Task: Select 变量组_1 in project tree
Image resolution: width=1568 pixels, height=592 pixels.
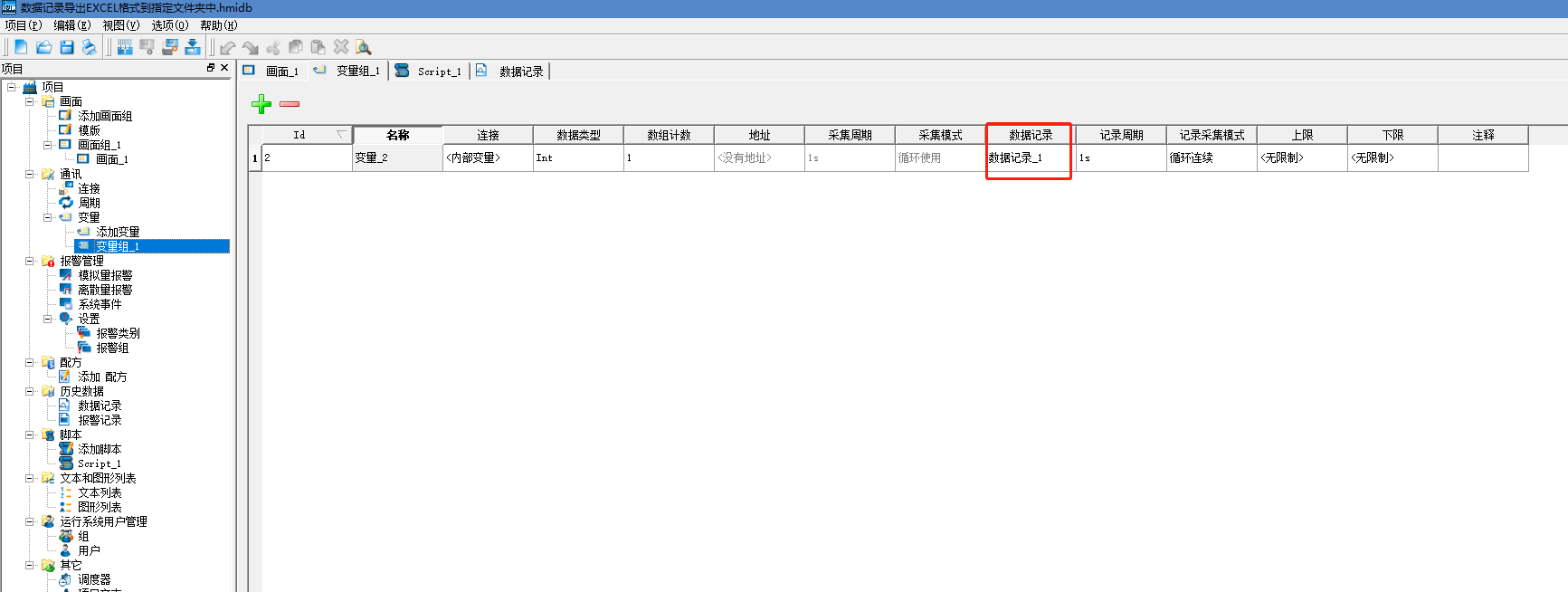Action: (118, 246)
